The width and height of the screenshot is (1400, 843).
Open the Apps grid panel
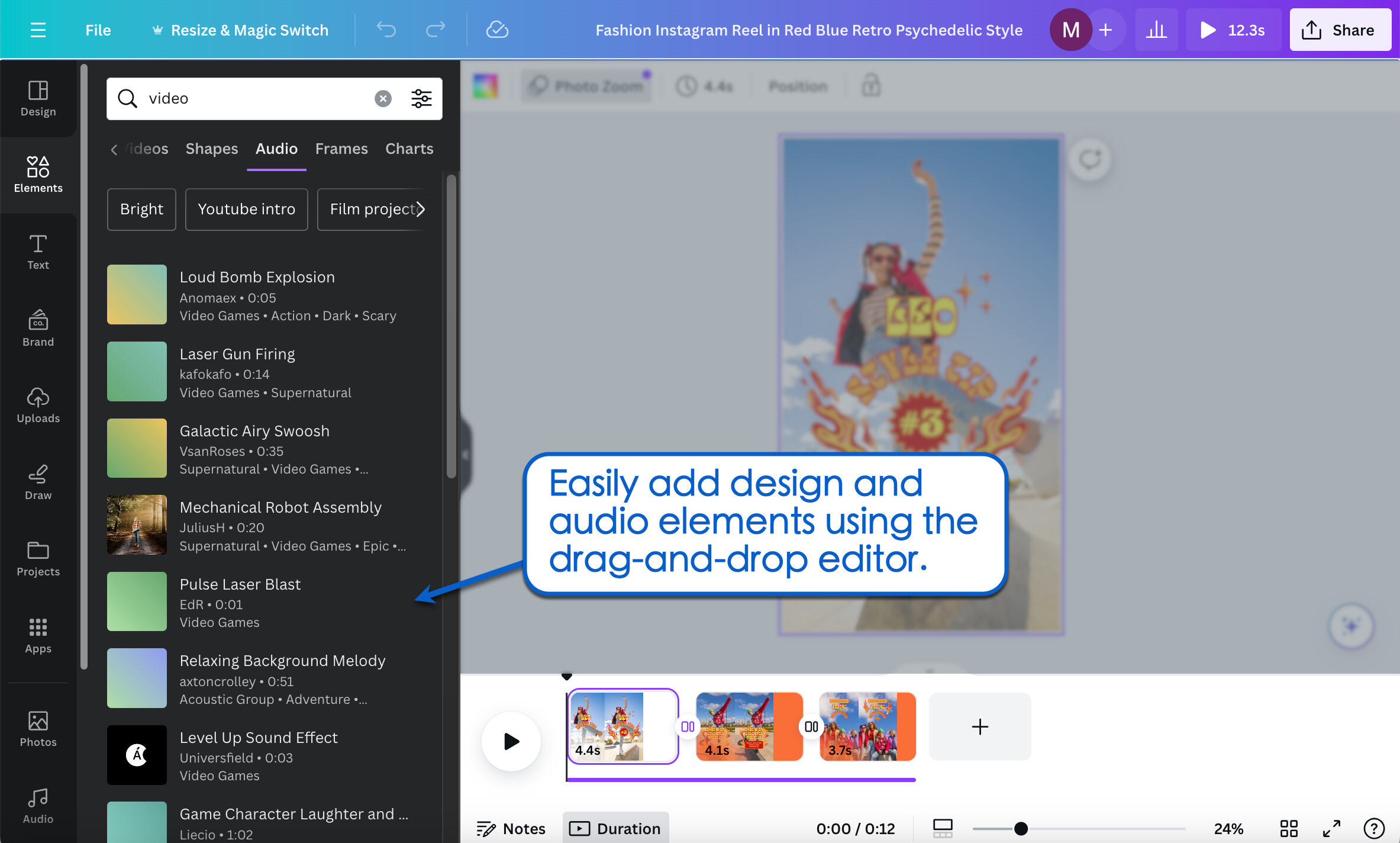click(38, 635)
